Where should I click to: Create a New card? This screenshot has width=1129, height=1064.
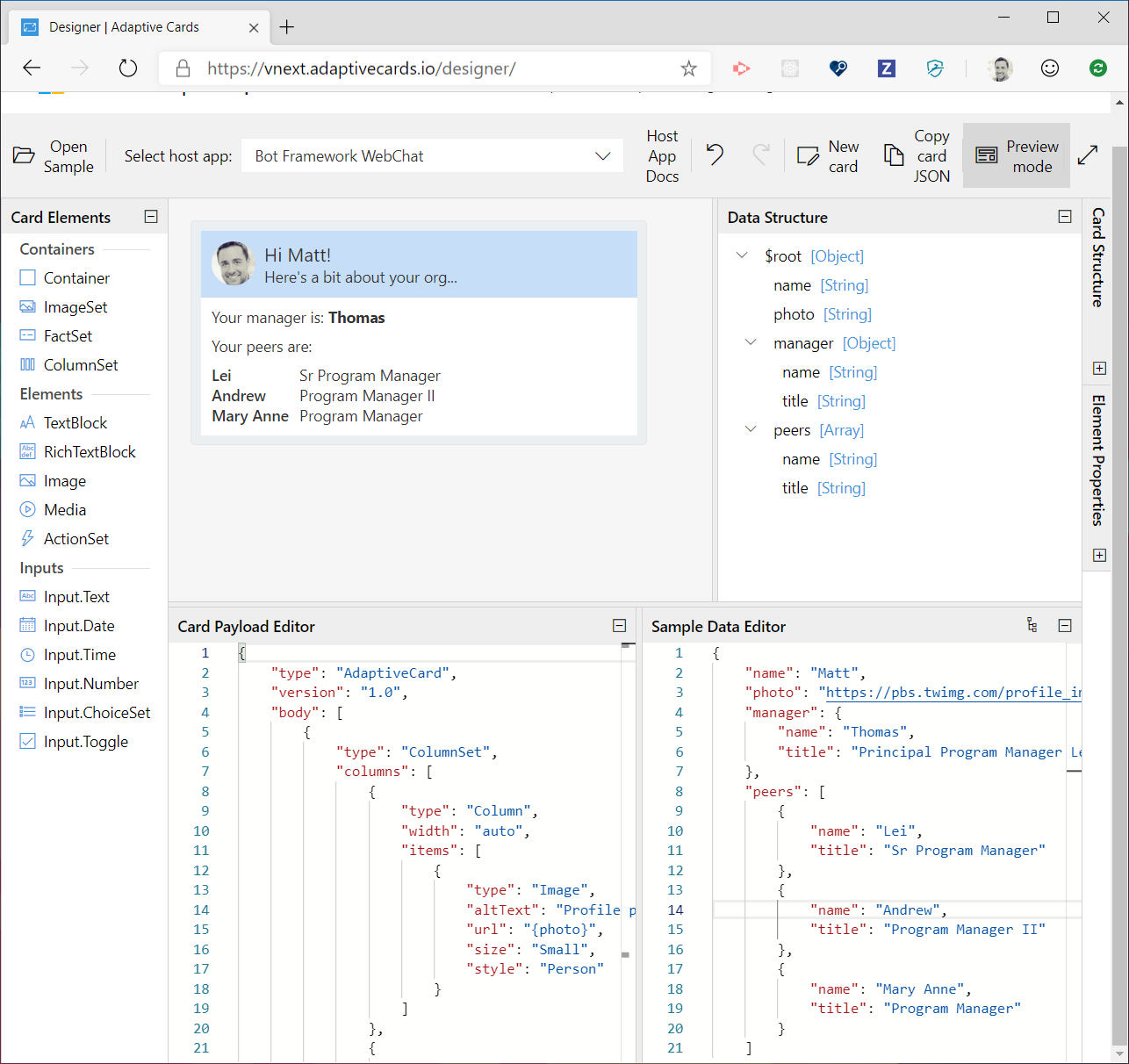(828, 155)
